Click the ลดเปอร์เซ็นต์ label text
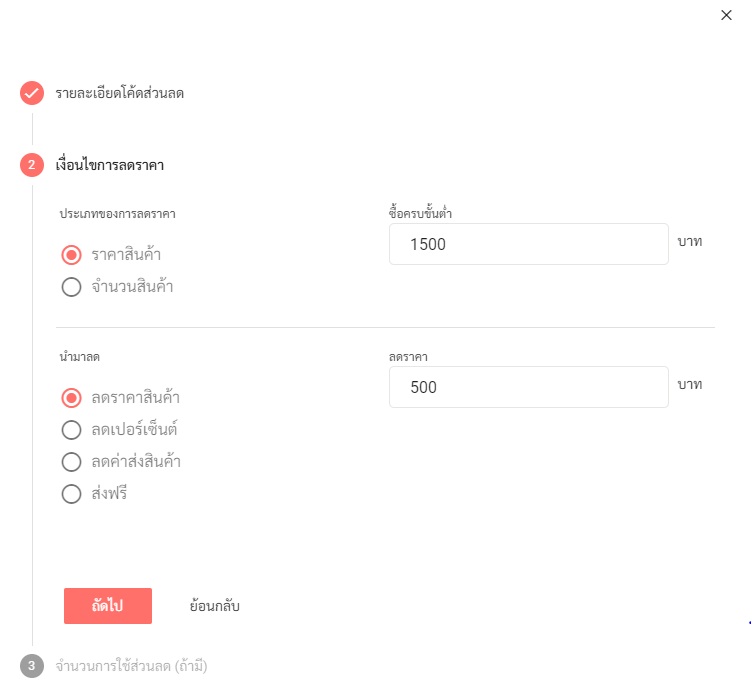The width and height of the screenshot is (751, 679). point(135,429)
